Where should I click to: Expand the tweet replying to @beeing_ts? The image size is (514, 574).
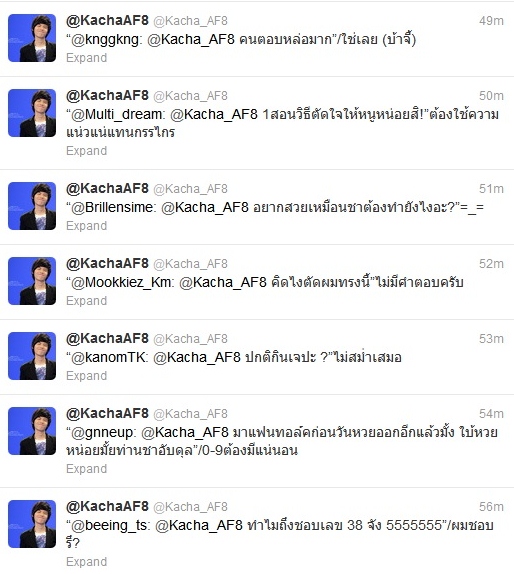(x=86, y=562)
